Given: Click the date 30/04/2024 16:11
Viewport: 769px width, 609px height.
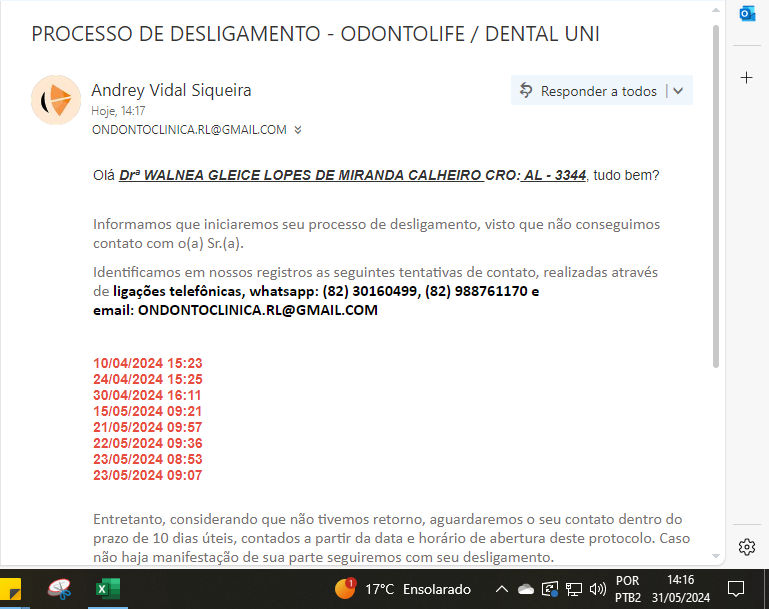Looking at the screenshot, I should pyautogui.click(x=147, y=395).
